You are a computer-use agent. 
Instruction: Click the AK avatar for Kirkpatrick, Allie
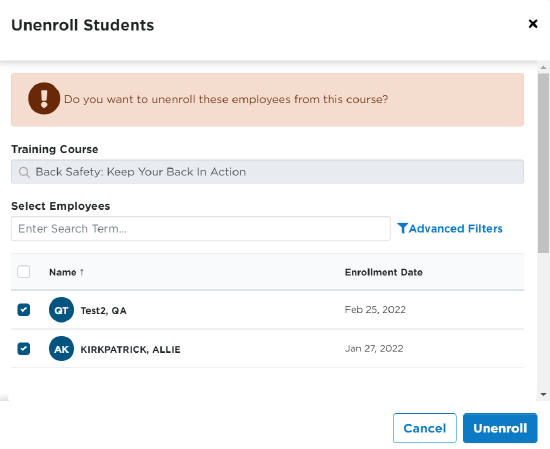click(x=61, y=349)
